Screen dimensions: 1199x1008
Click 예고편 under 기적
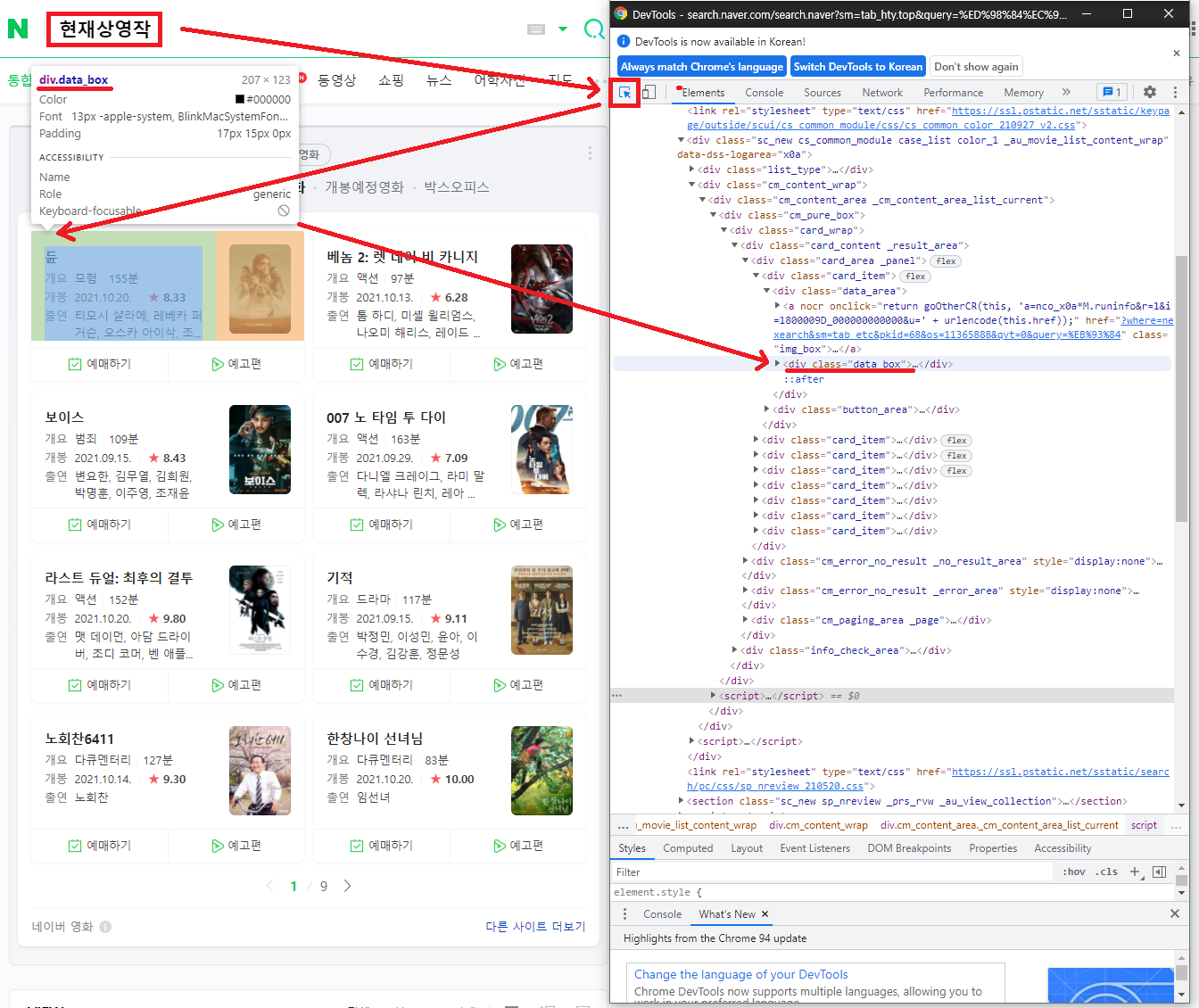pos(517,685)
